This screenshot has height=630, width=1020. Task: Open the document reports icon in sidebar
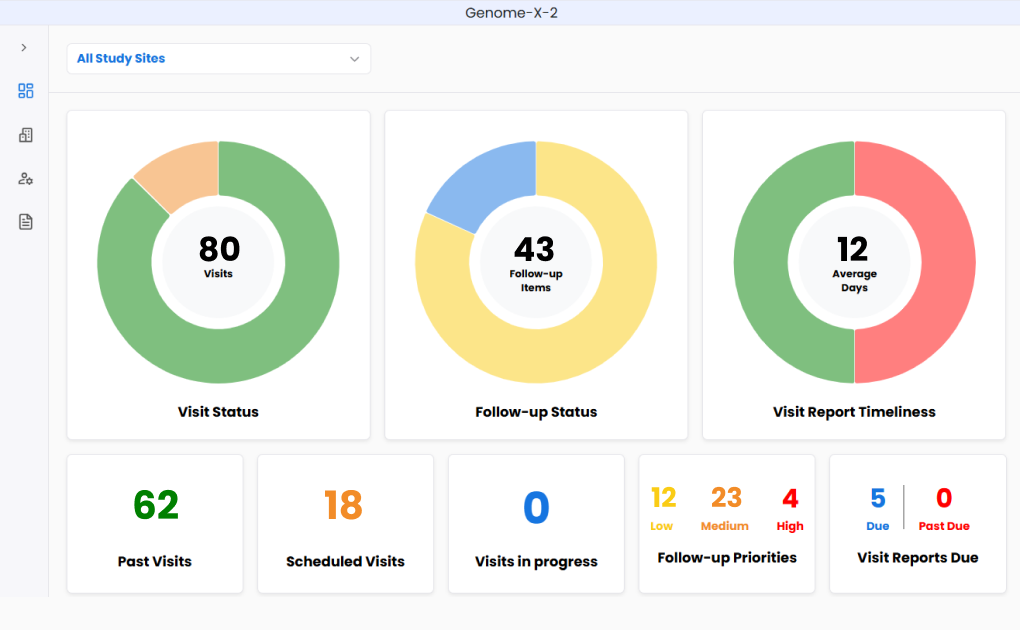tap(25, 222)
